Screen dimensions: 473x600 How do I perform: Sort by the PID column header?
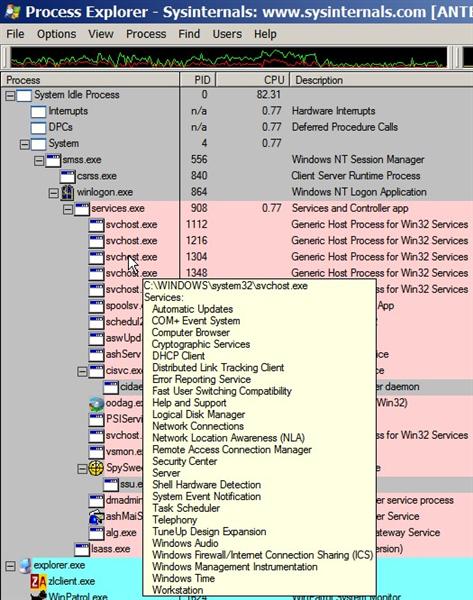(x=198, y=80)
